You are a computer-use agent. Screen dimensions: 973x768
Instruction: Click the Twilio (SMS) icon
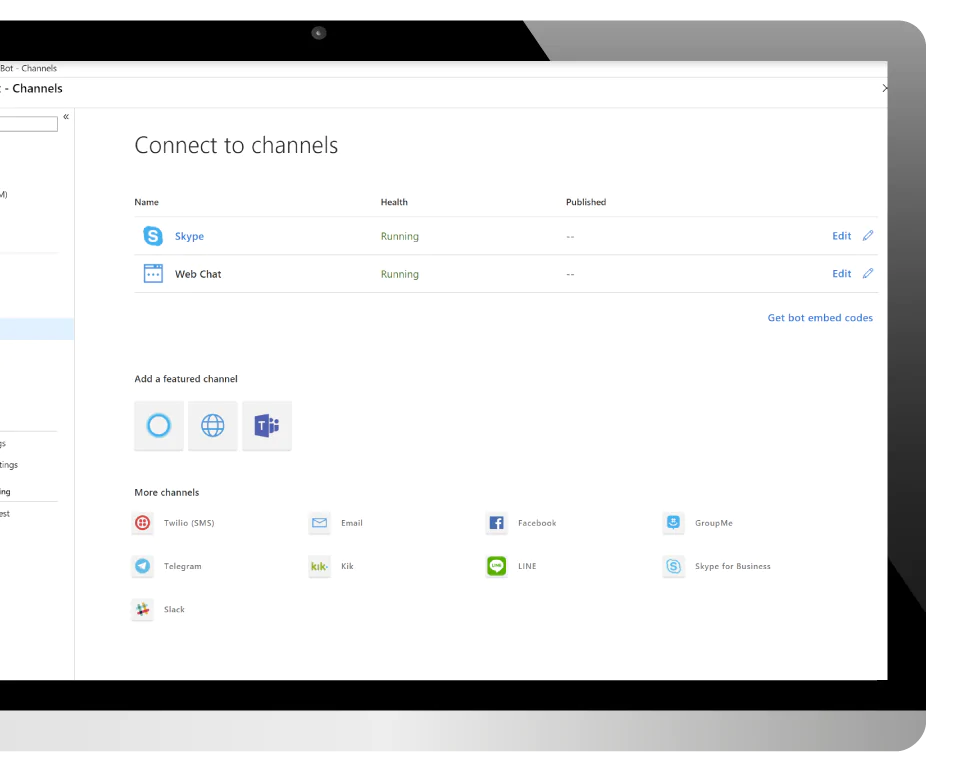[x=143, y=523]
